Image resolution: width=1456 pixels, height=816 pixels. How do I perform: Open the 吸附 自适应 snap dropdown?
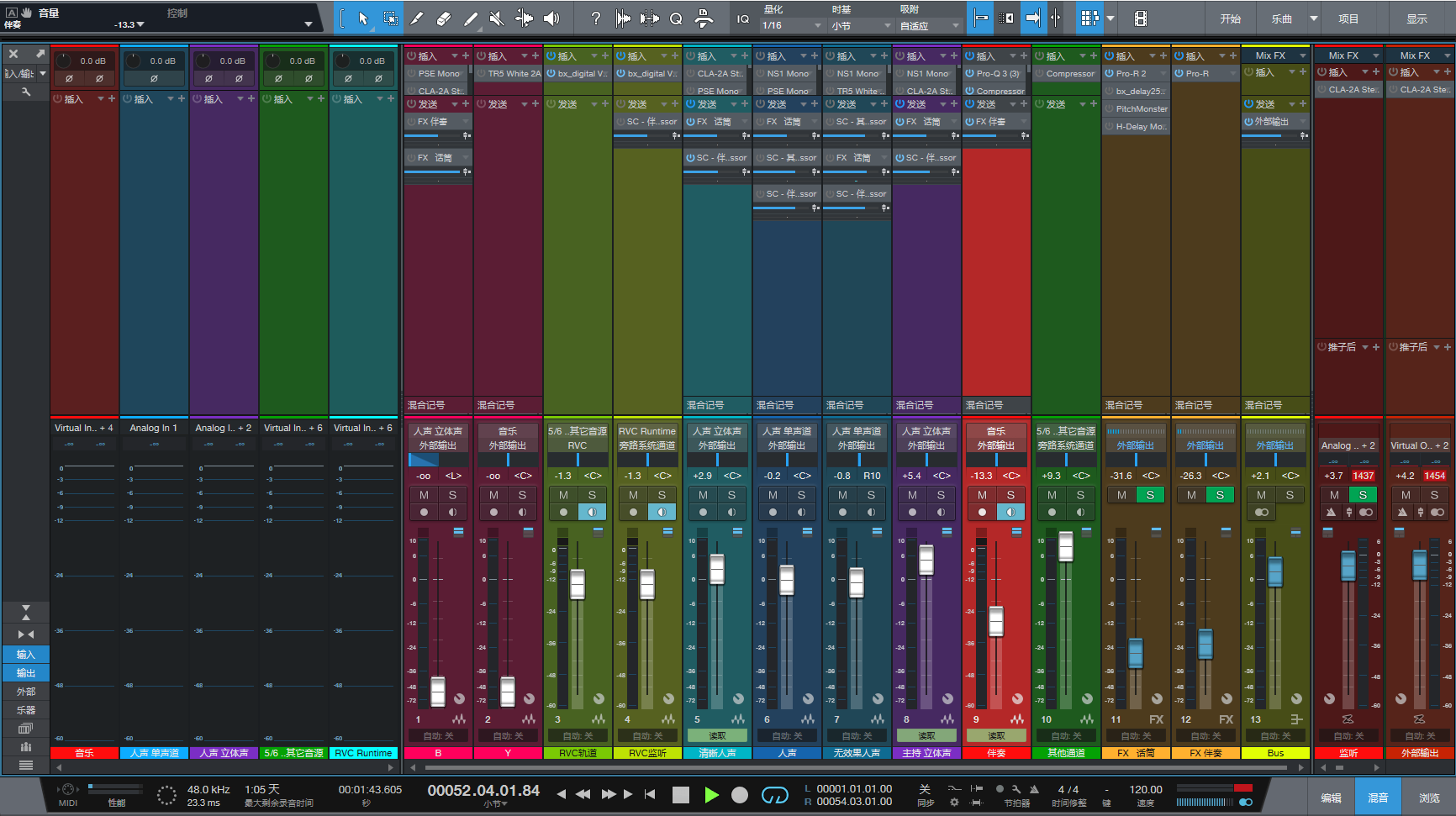(929, 26)
